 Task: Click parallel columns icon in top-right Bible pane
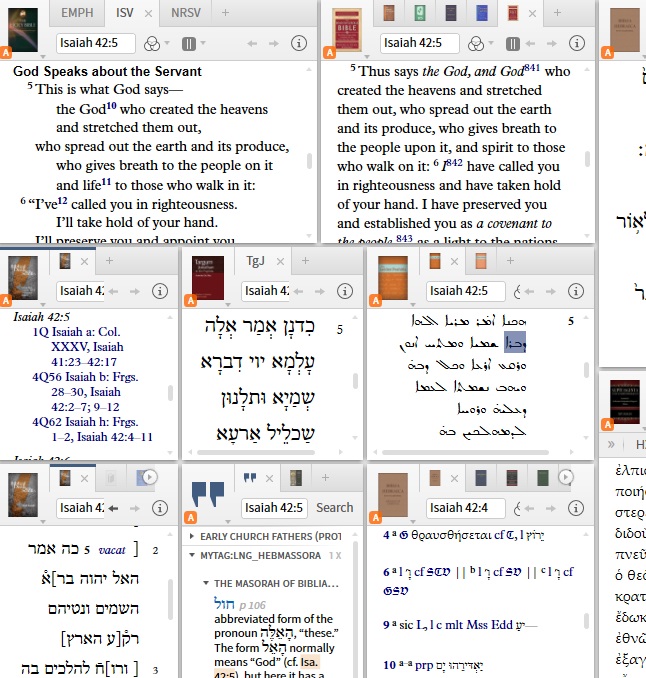[512, 43]
